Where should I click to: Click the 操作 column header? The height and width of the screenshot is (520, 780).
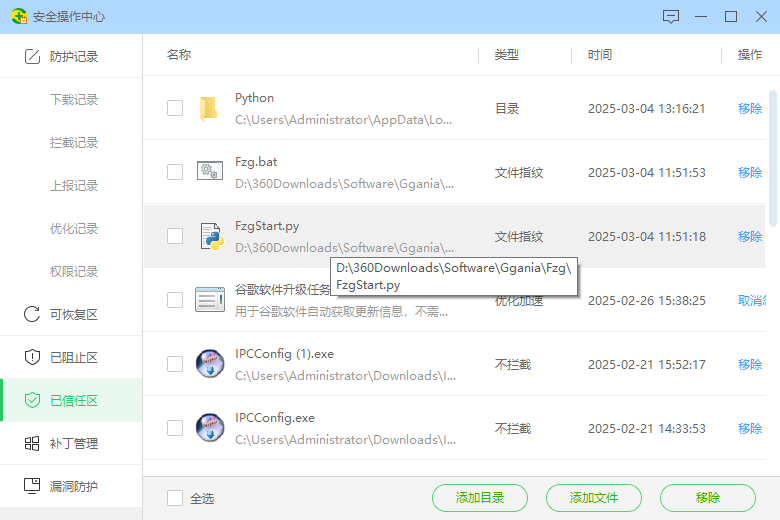[750, 55]
